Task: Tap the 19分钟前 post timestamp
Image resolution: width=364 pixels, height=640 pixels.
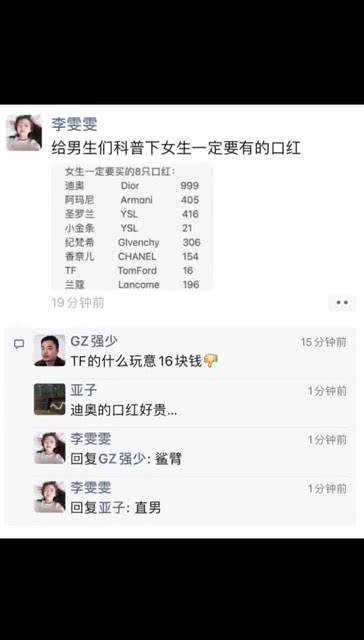Action: tap(78, 302)
